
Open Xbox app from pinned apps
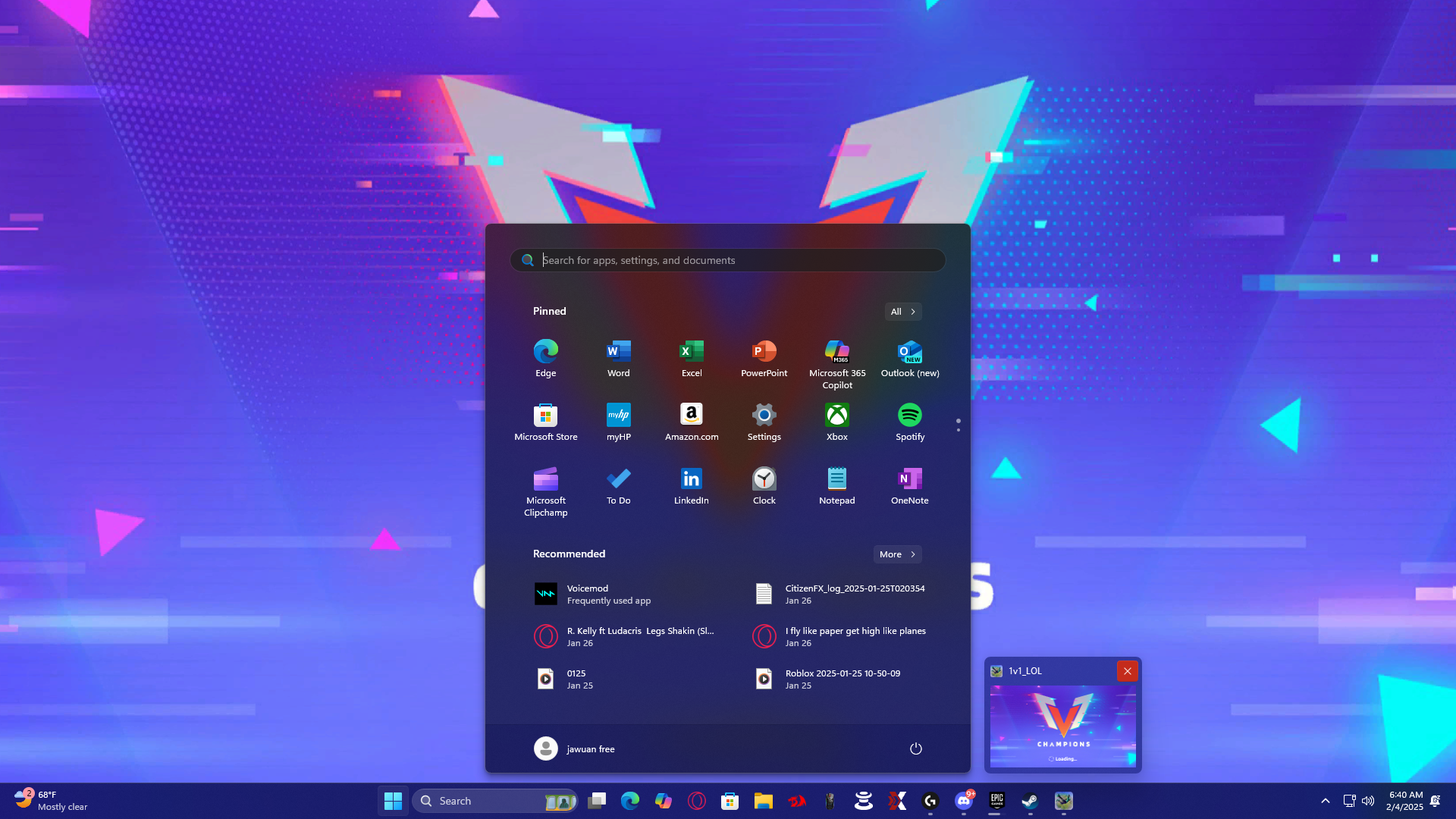[x=836, y=422]
